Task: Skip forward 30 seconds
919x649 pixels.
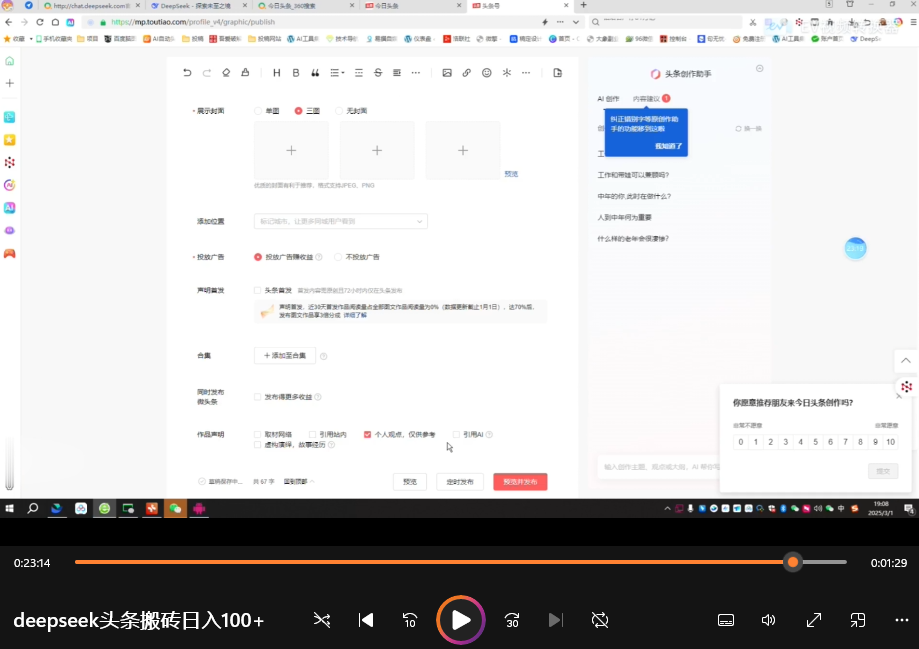Action: click(512, 620)
